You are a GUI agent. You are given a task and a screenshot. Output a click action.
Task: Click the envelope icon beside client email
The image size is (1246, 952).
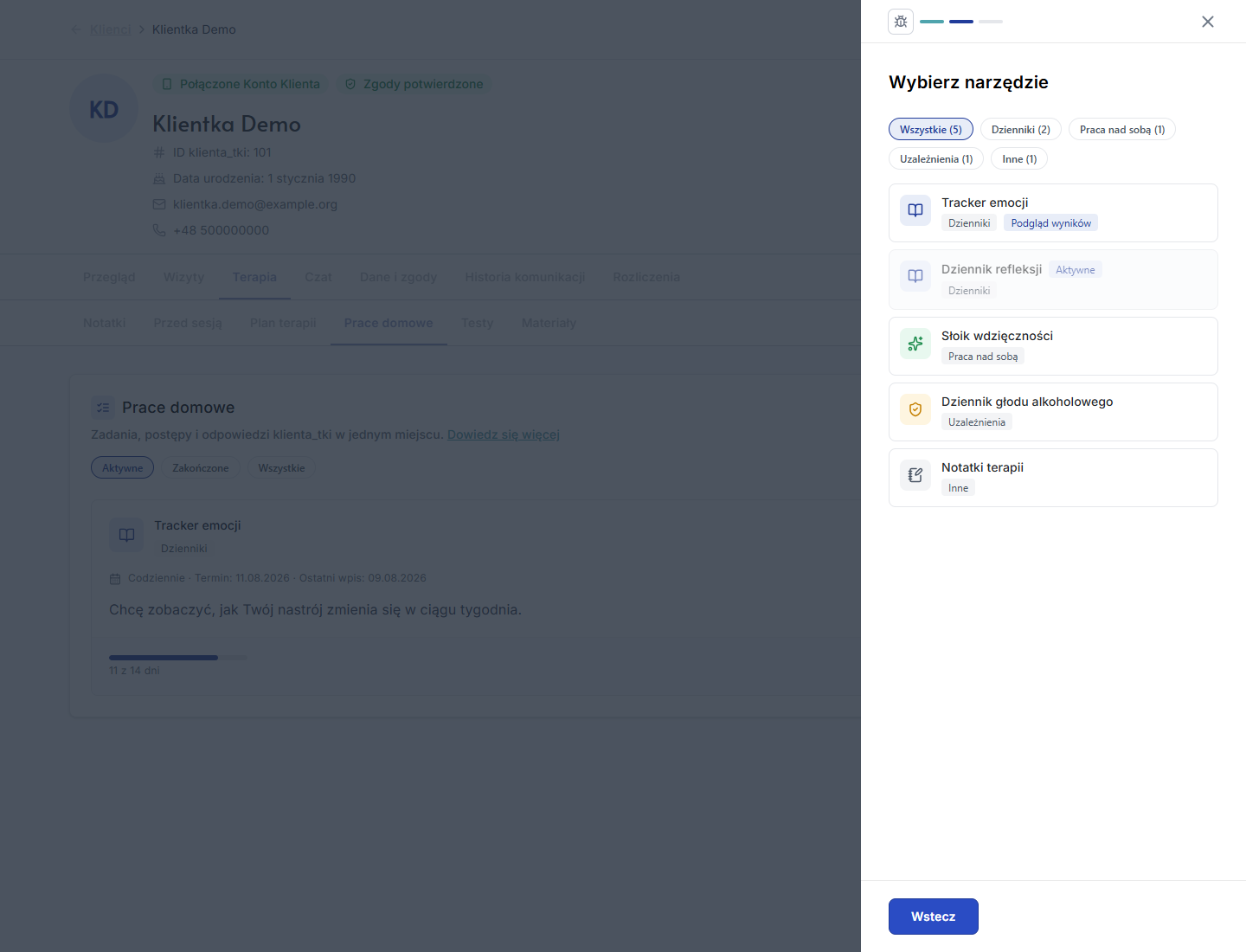coord(159,204)
